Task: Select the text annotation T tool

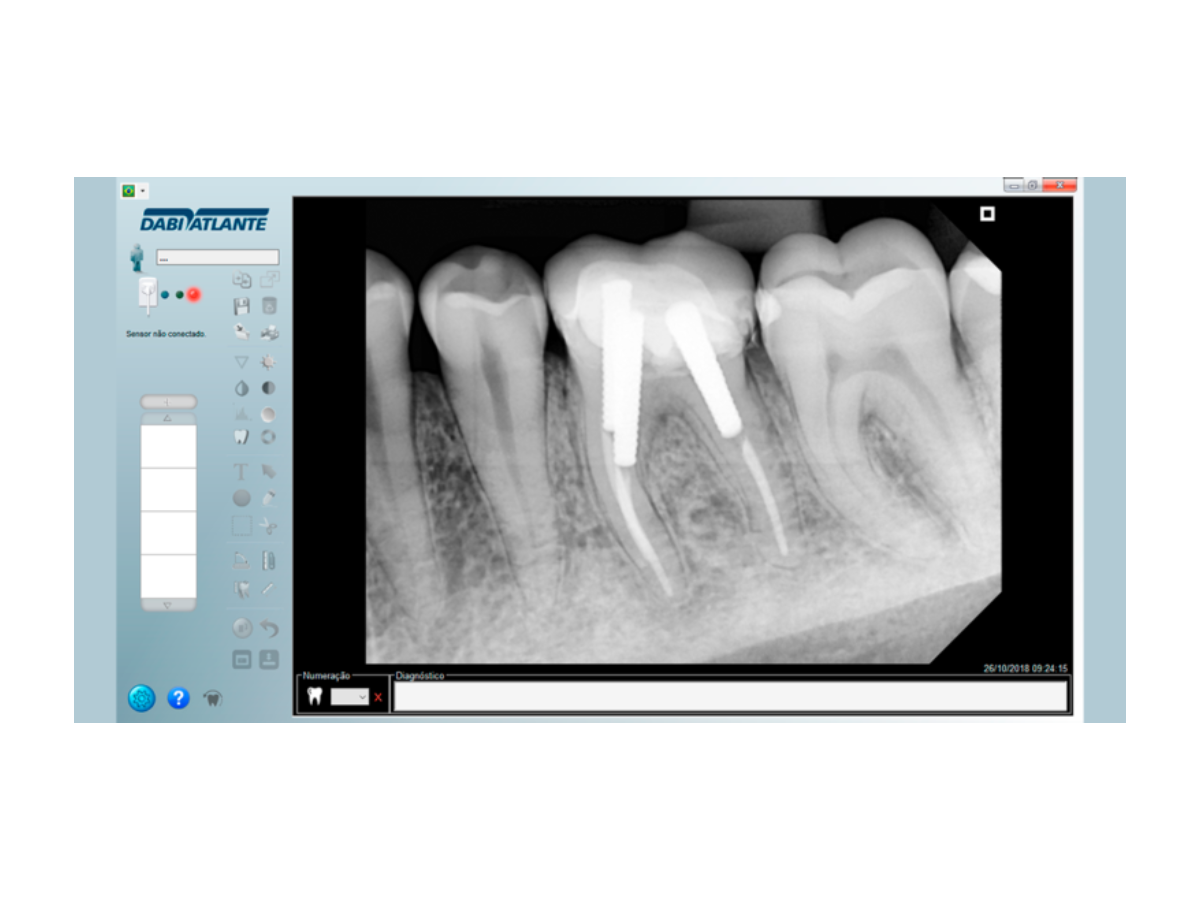Action: coord(241,472)
